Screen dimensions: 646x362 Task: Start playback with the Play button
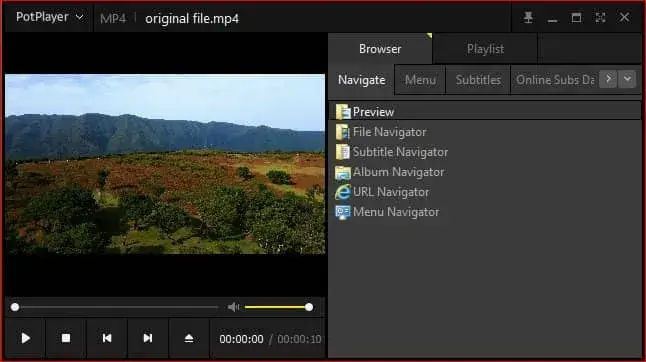(x=25, y=338)
